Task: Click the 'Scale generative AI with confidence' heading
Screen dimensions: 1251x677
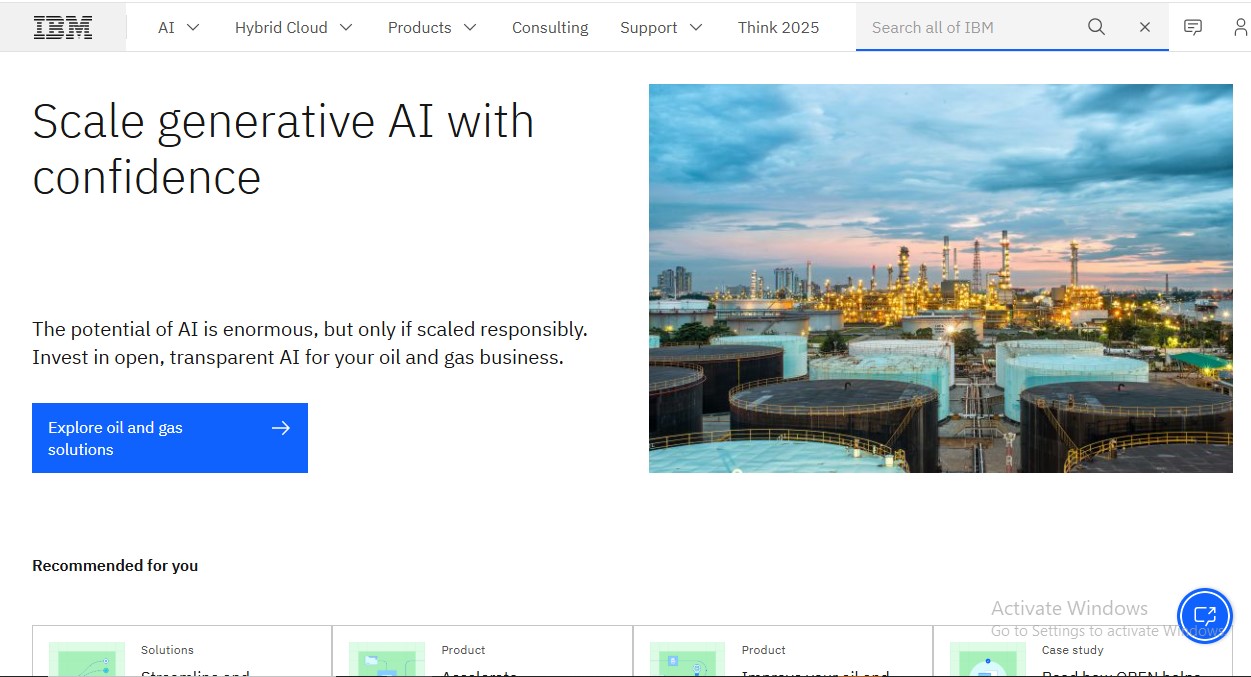Action: pyautogui.click(x=283, y=149)
